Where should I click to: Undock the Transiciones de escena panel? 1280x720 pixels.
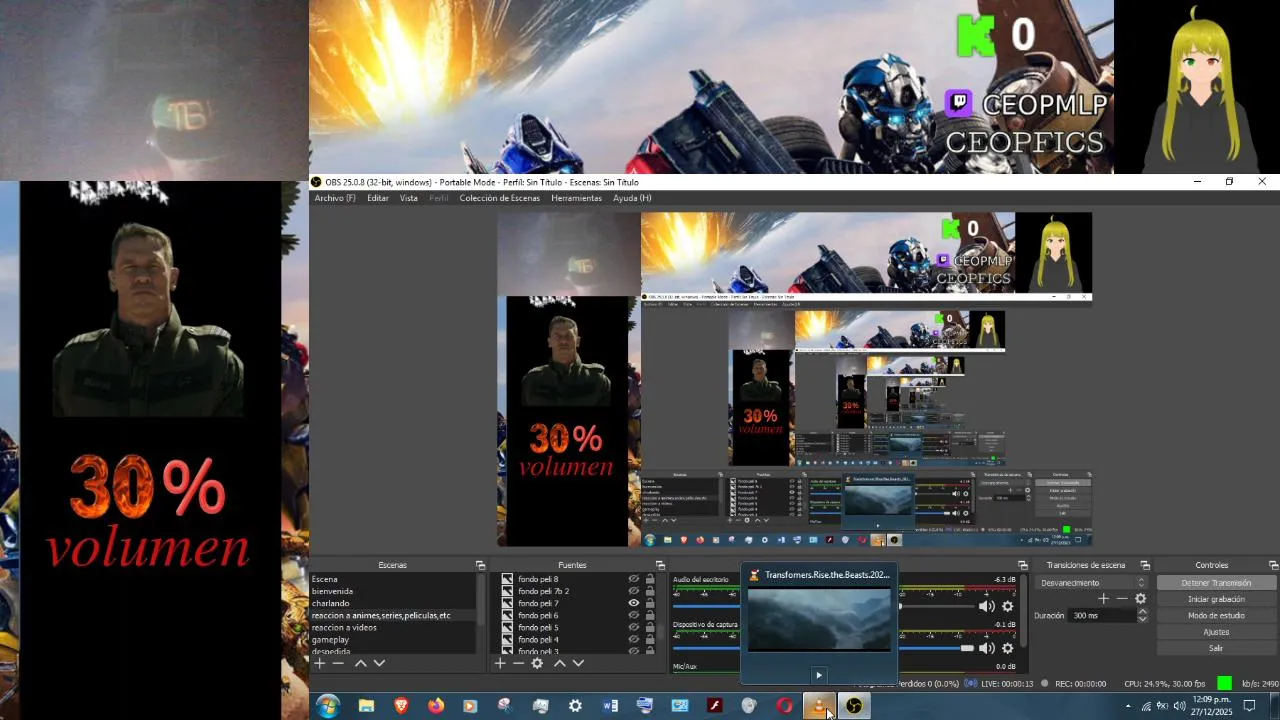tap(1145, 565)
